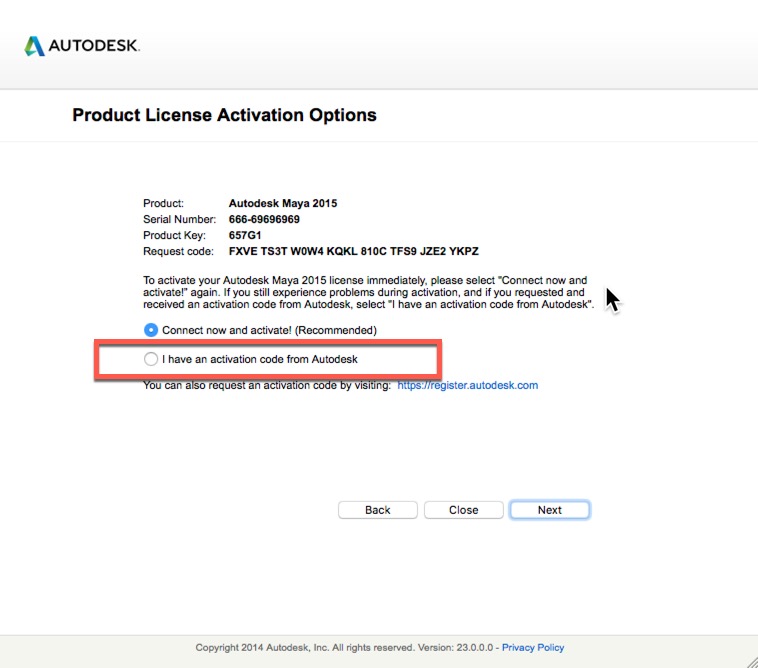Click the request code starting with FXVE

click(x=353, y=251)
